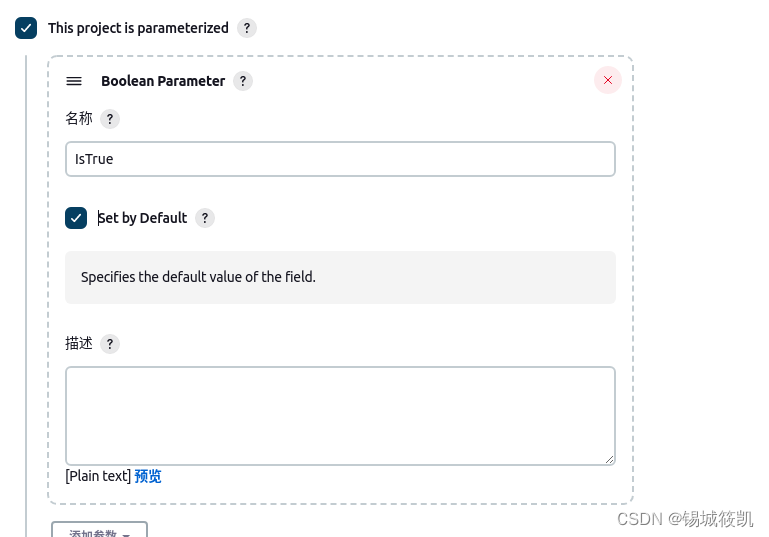Open help icon next to 描述
769x537 pixels.
pos(110,344)
